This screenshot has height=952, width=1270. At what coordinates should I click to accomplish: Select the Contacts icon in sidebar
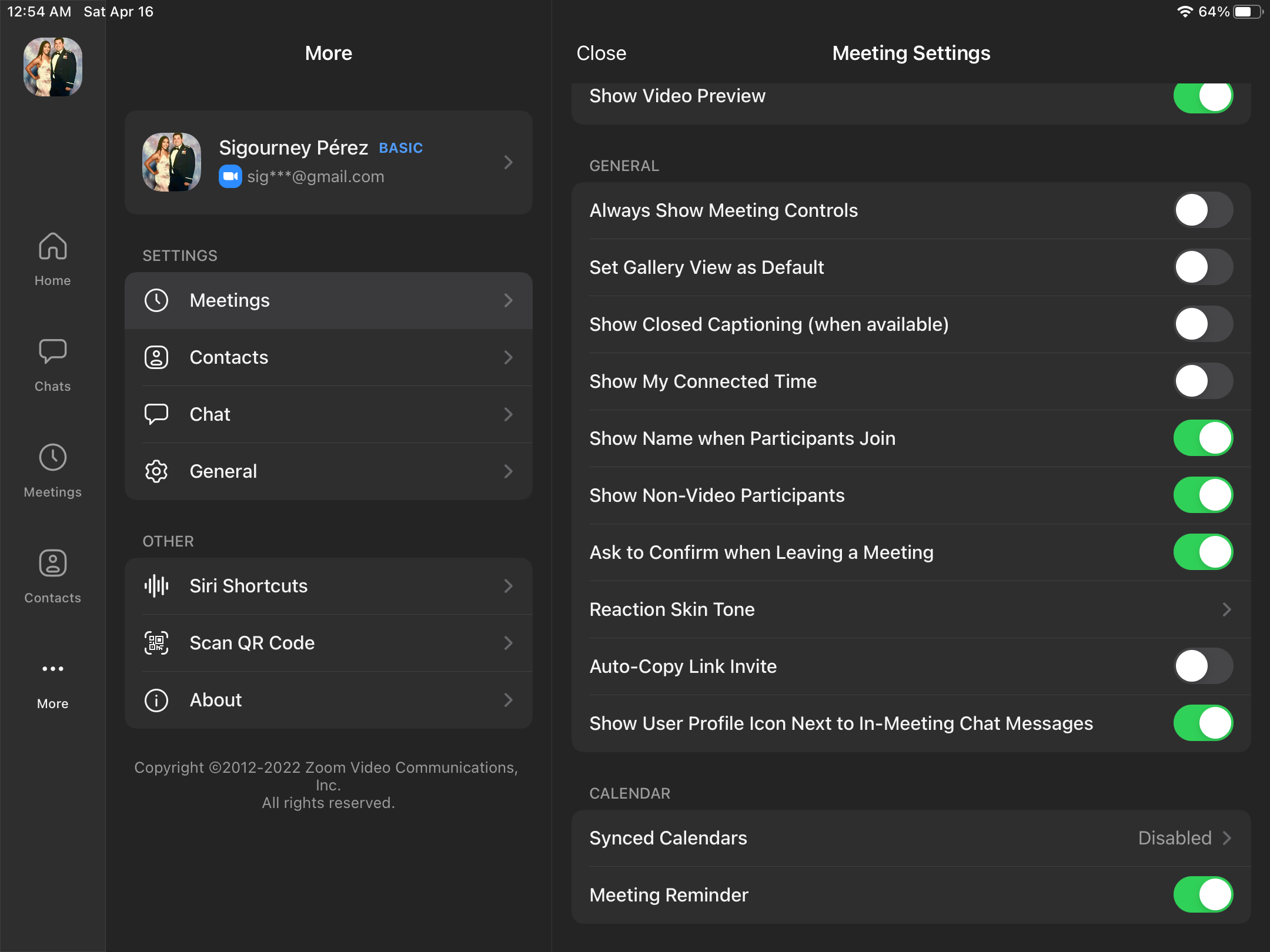(52, 563)
